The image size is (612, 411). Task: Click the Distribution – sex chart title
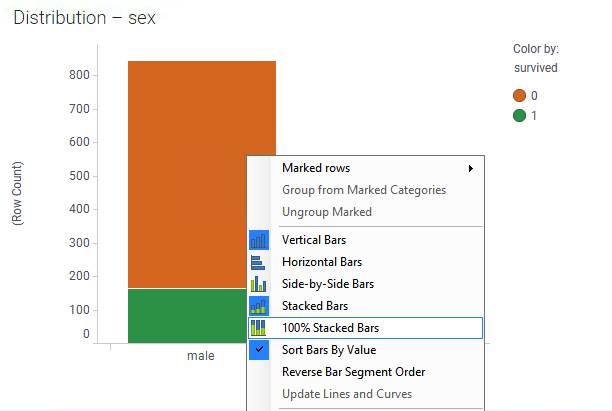click(84, 18)
